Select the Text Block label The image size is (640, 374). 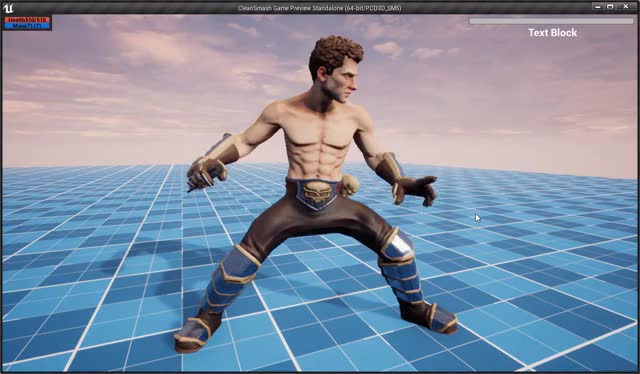pyautogui.click(x=553, y=33)
